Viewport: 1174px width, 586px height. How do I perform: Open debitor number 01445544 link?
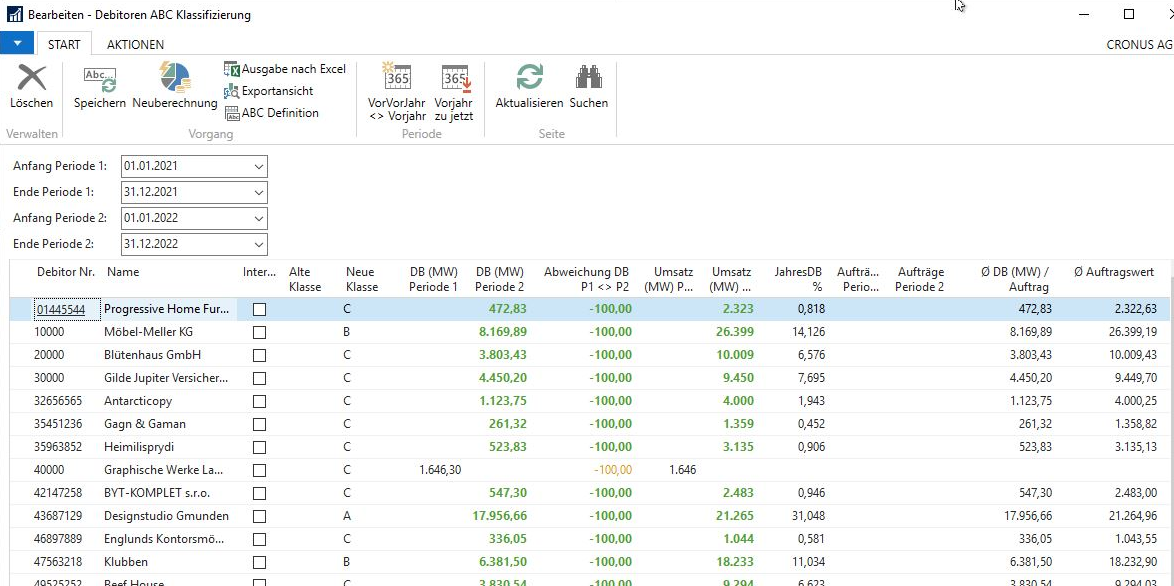67,310
